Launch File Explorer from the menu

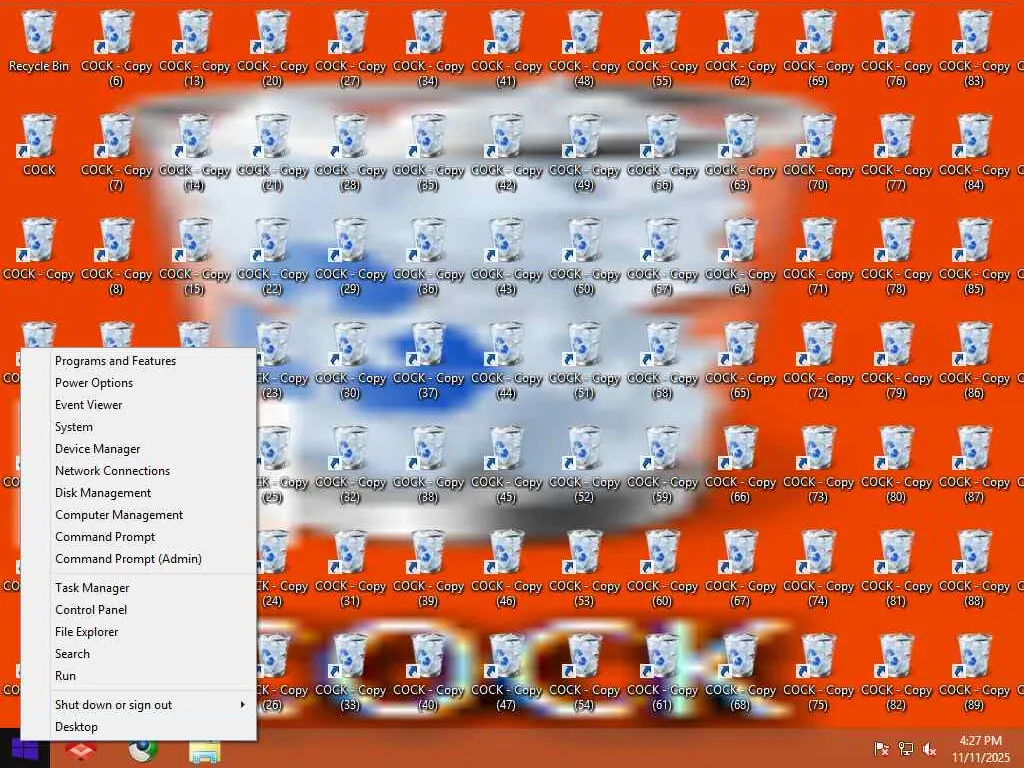[x=139, y=632]
